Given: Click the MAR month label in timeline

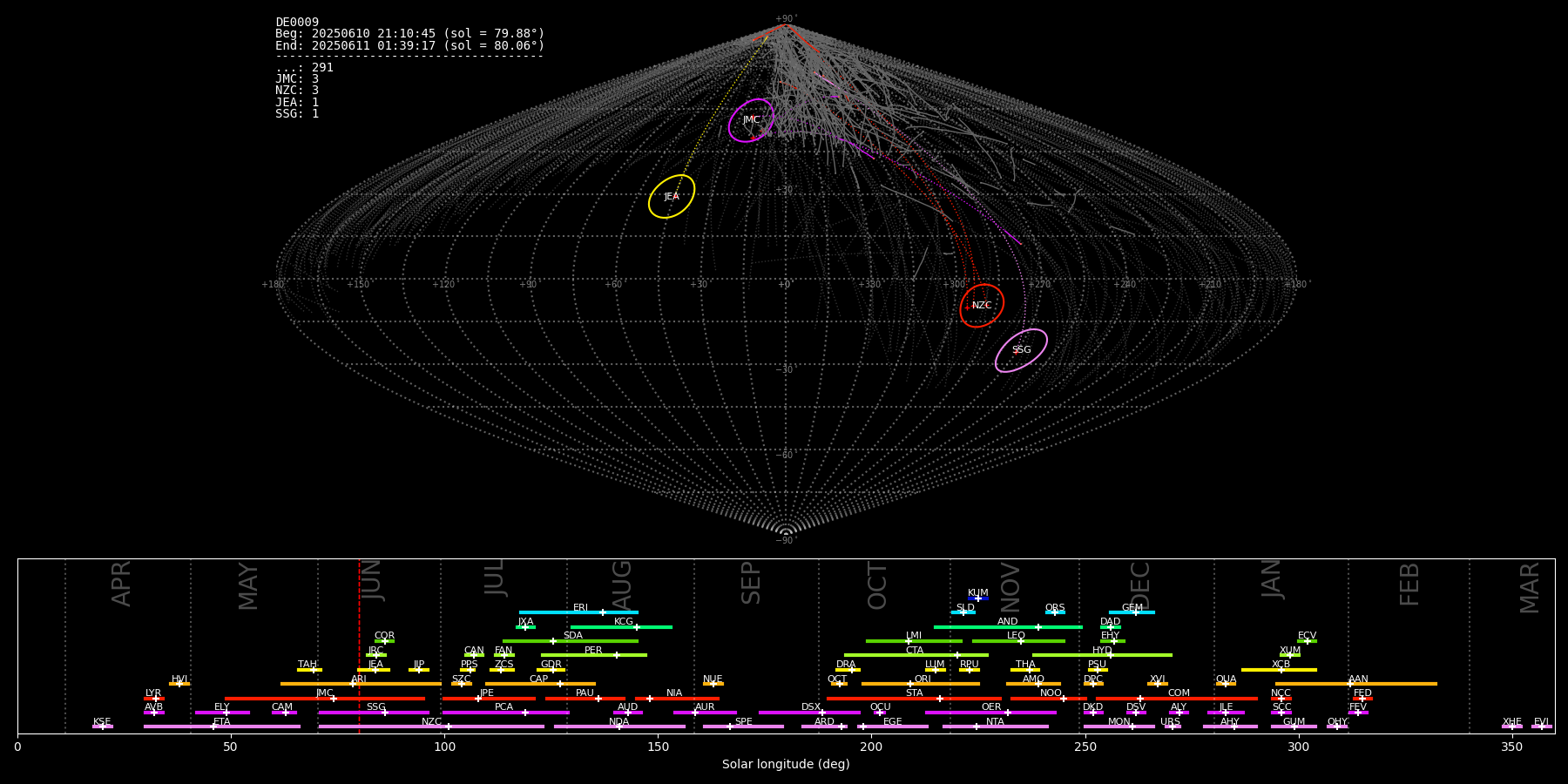Looking at the screenshot, I should click(x=1530, y=588).
